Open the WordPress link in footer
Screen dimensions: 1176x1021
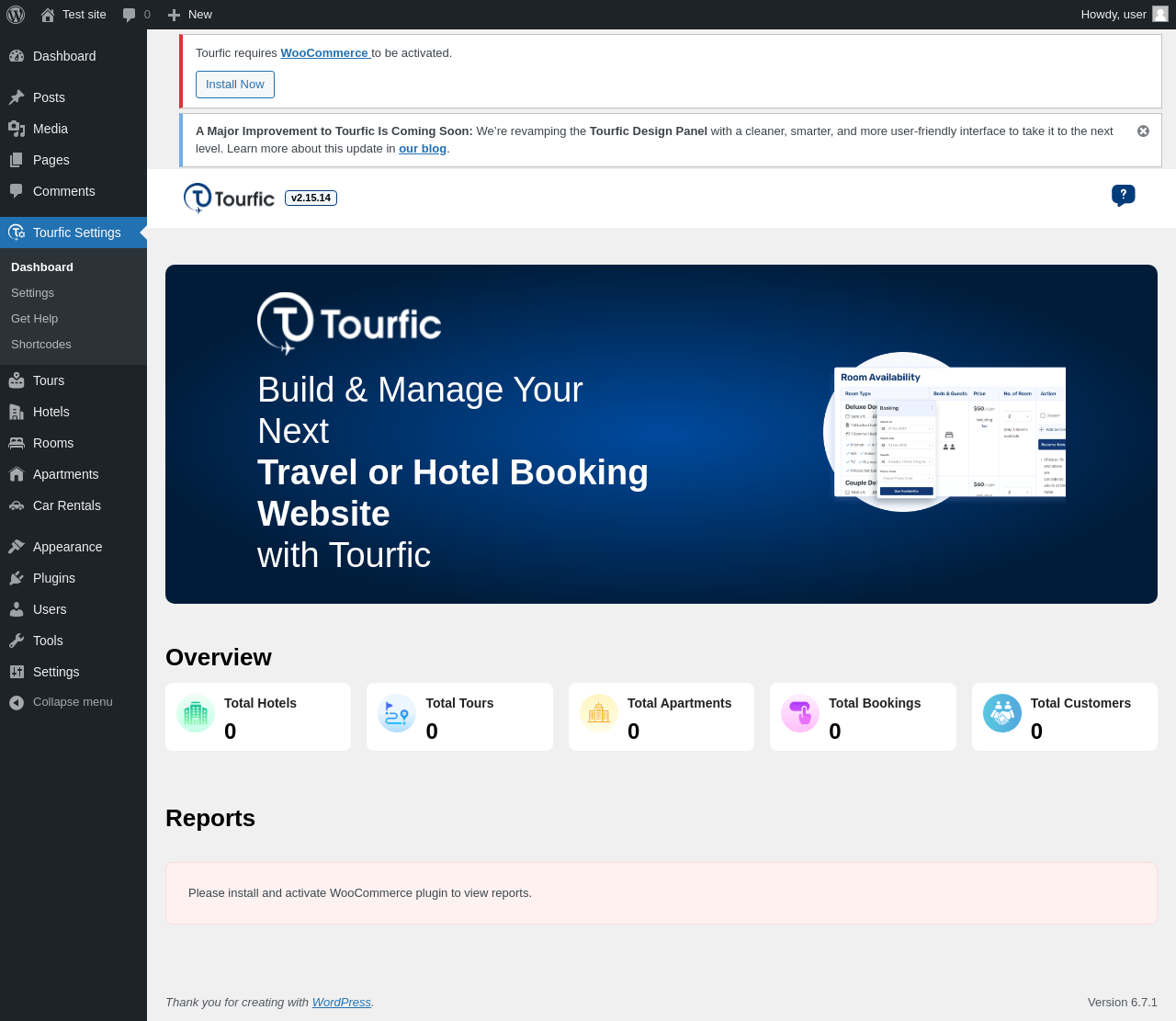(x=342, y=1003)
